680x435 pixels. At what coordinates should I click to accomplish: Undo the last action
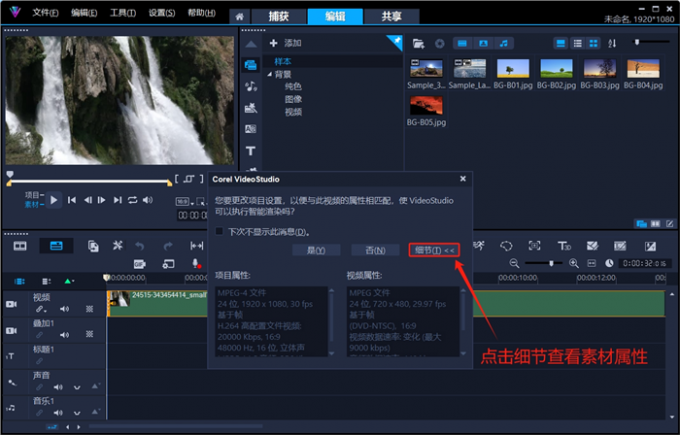pos(140,246)
